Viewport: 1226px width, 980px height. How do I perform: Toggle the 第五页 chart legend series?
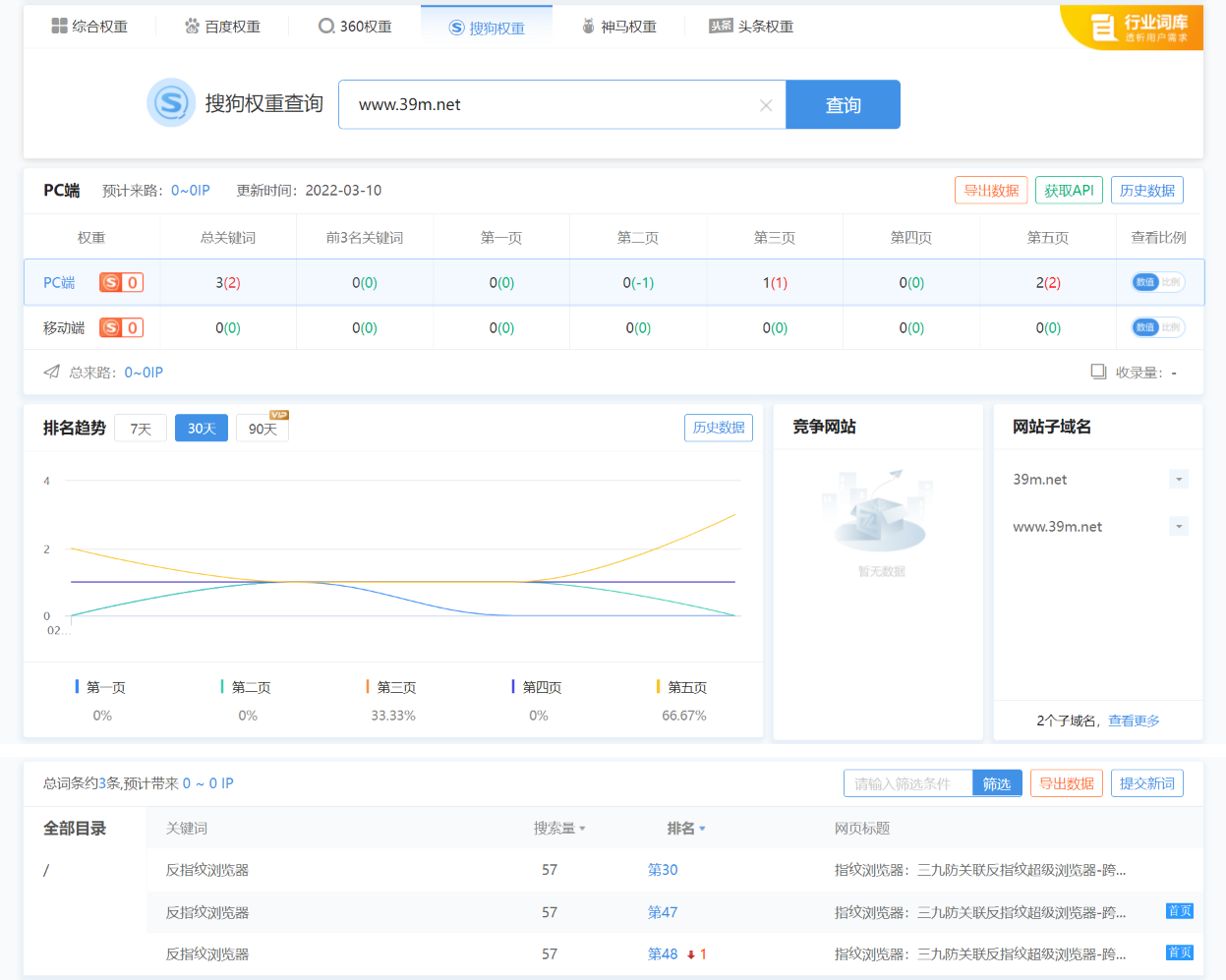pos(683,687)
